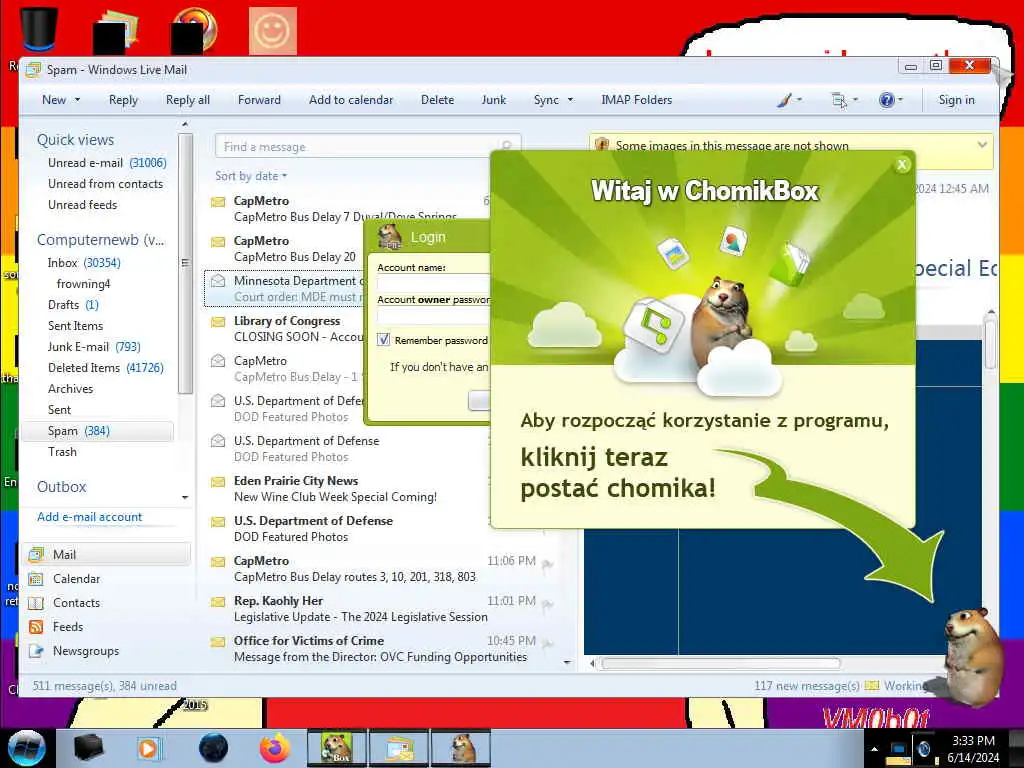The image size is (1024, 768).
Task: Click the hamster mascot in the corner
Action: (972, 656)
